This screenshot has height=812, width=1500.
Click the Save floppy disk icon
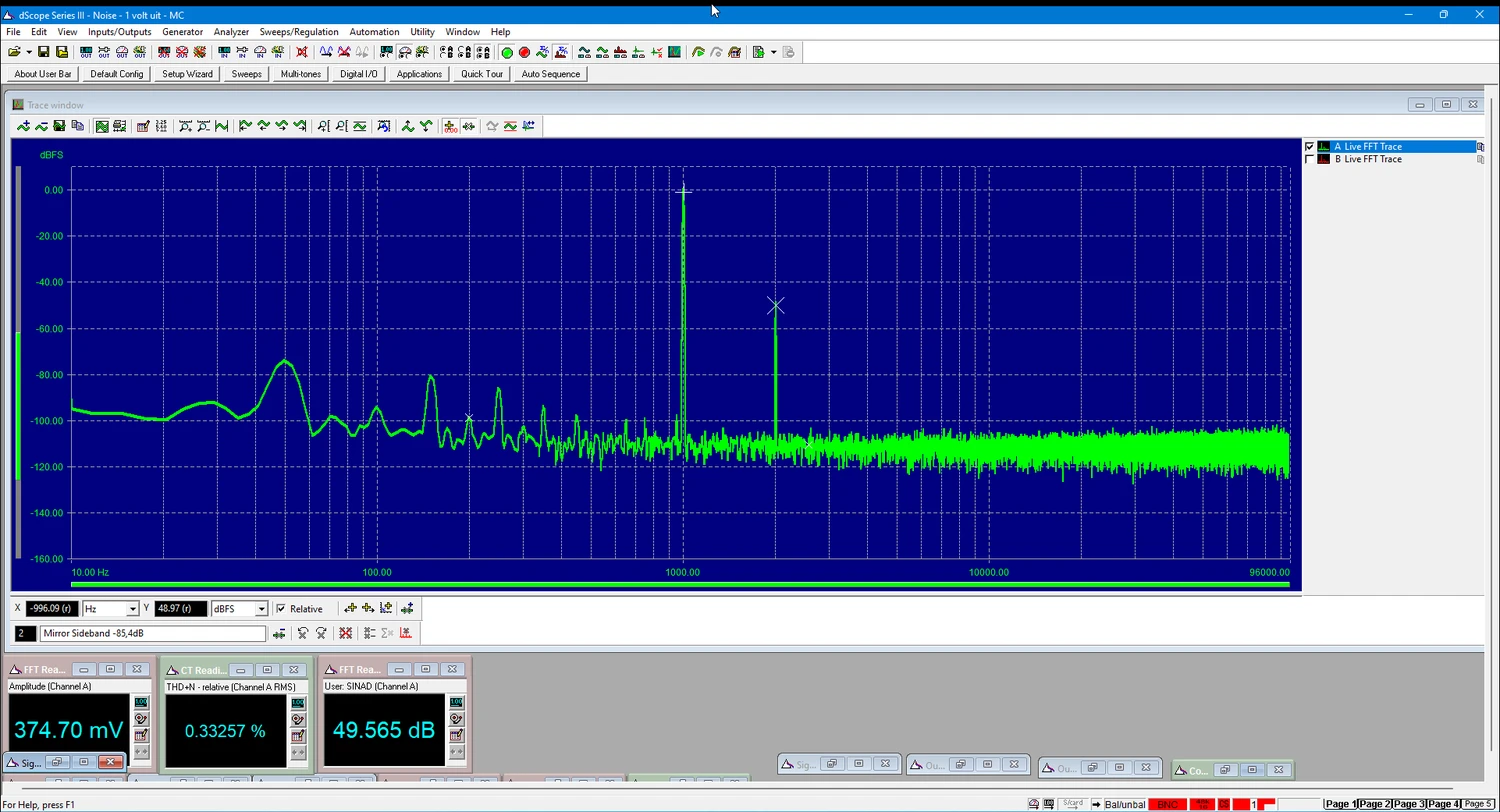(45, 53)
